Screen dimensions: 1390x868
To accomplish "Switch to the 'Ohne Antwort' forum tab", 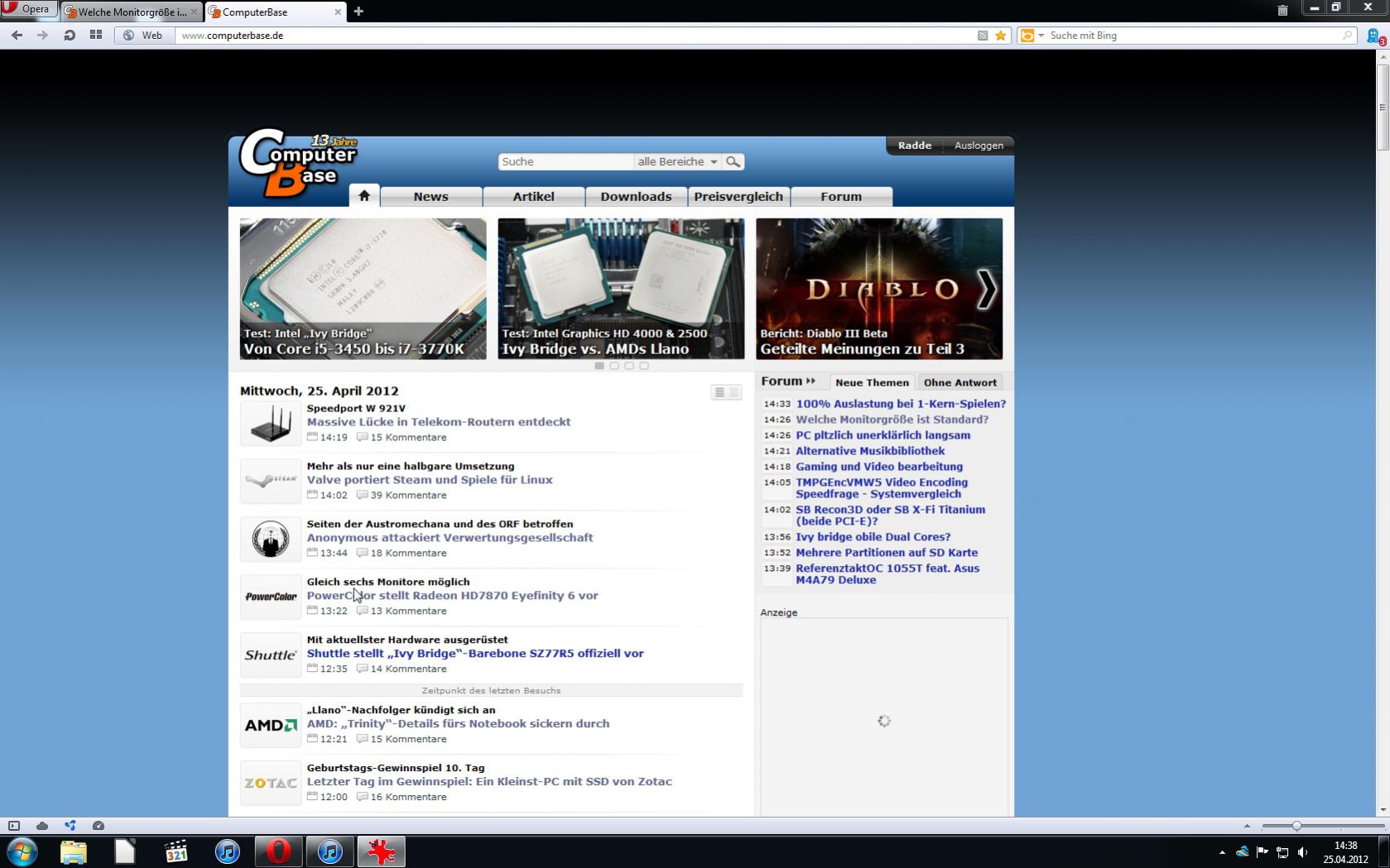I will pyautogui.click(x=960, y=382).
